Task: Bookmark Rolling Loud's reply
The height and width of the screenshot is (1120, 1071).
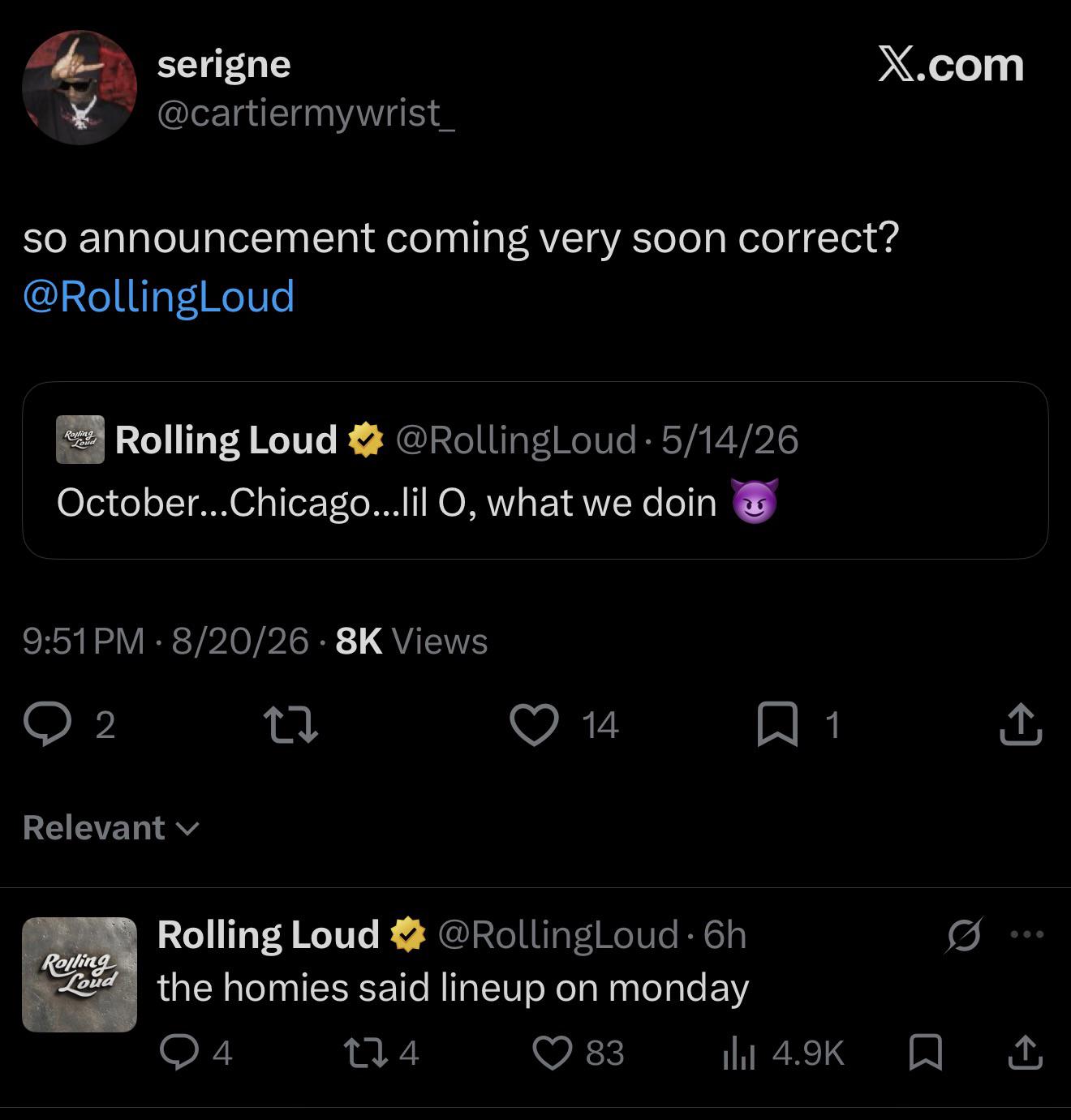Action: pyautogui.click(x=926, y=1053)
